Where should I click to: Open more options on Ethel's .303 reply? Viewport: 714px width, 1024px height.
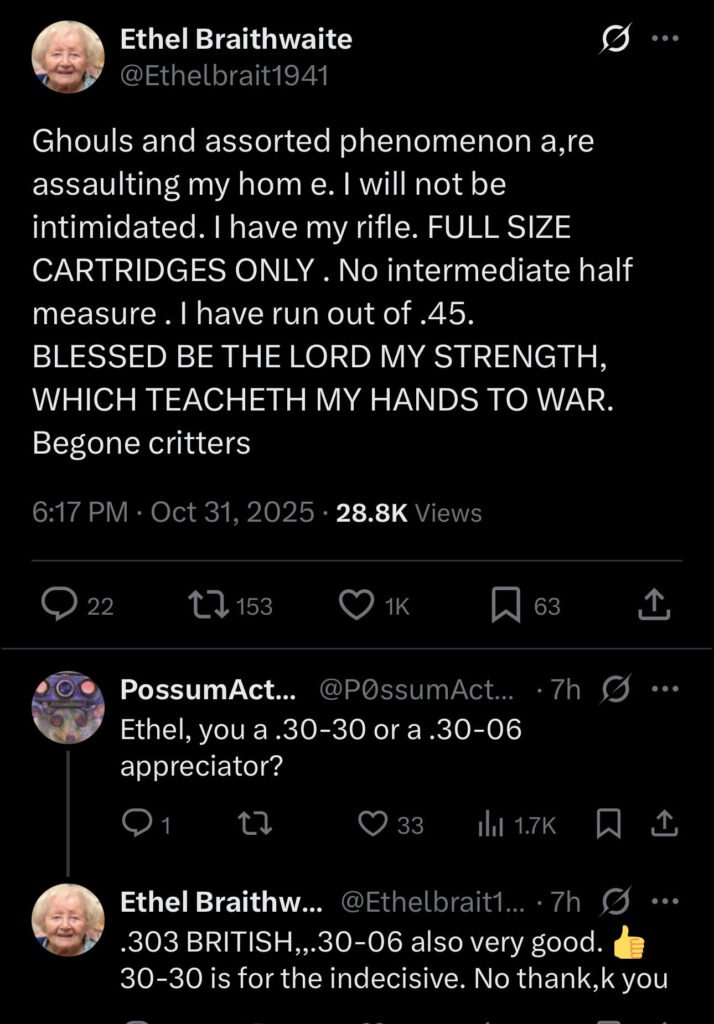click(x=664, y=902)
